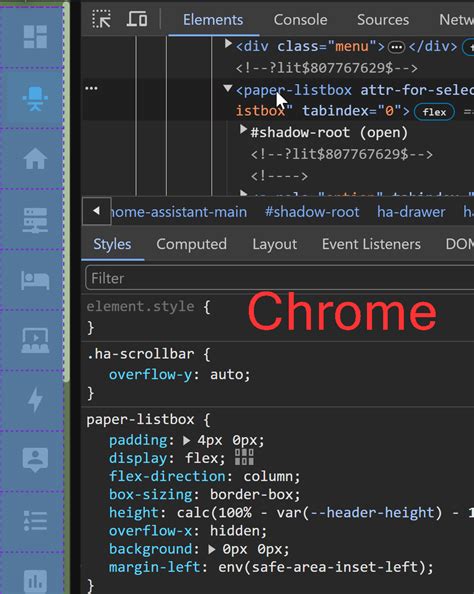Activate the DevTools inspect element picker
Image resolution: width=474 pixels, height=594 pixels.
tap(102, 19)
